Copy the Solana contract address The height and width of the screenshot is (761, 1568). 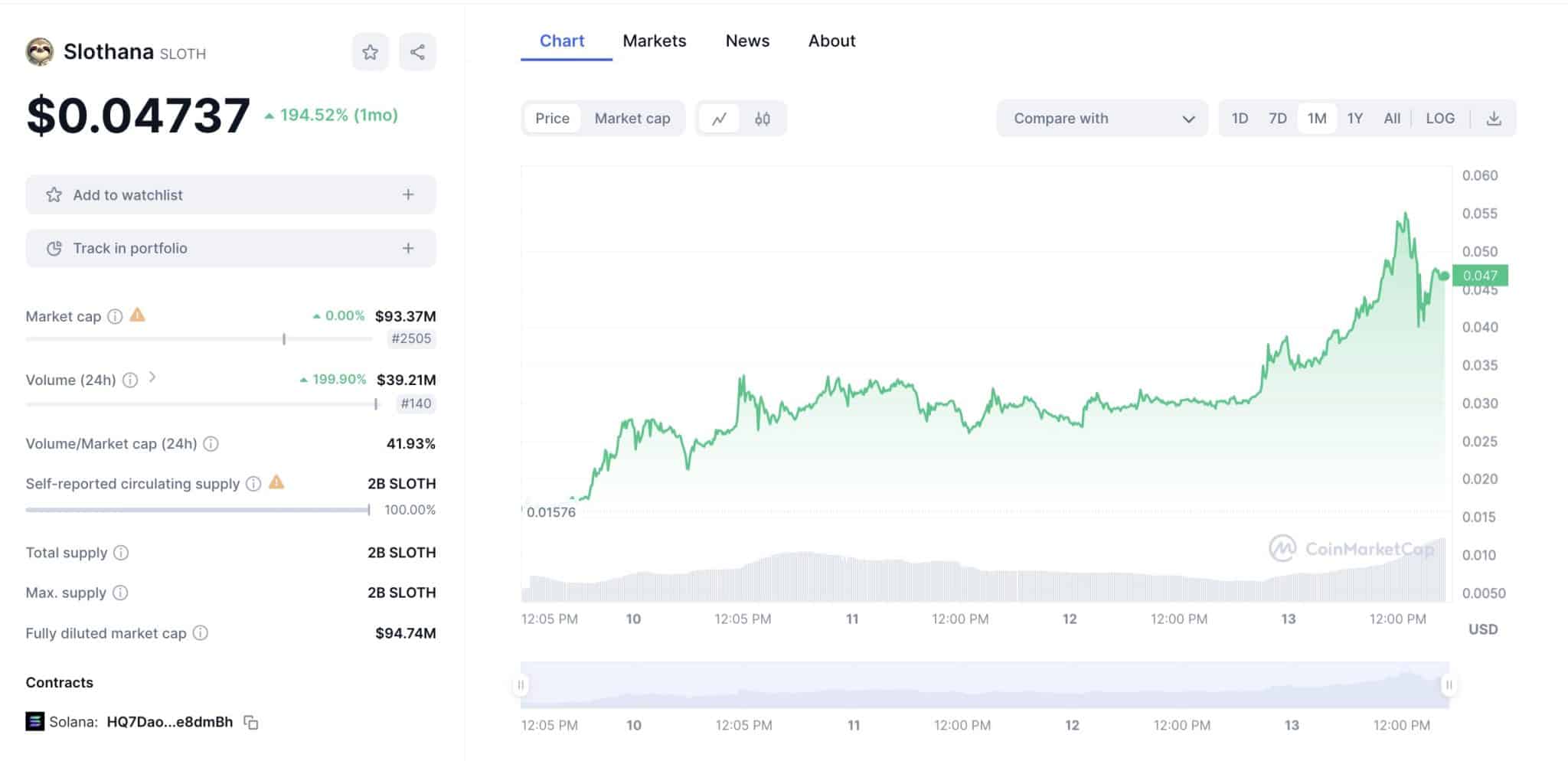point(251,722)
